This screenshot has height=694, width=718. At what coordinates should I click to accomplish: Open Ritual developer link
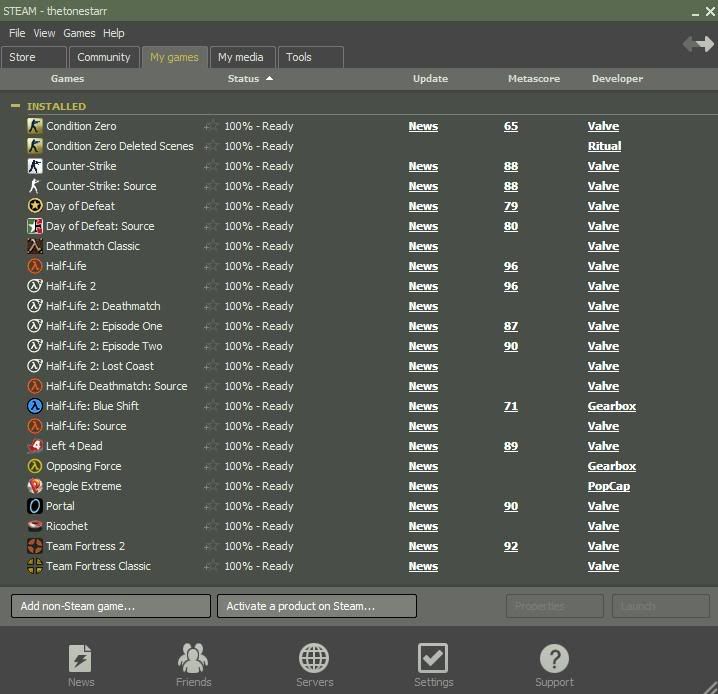click(604, 146)
